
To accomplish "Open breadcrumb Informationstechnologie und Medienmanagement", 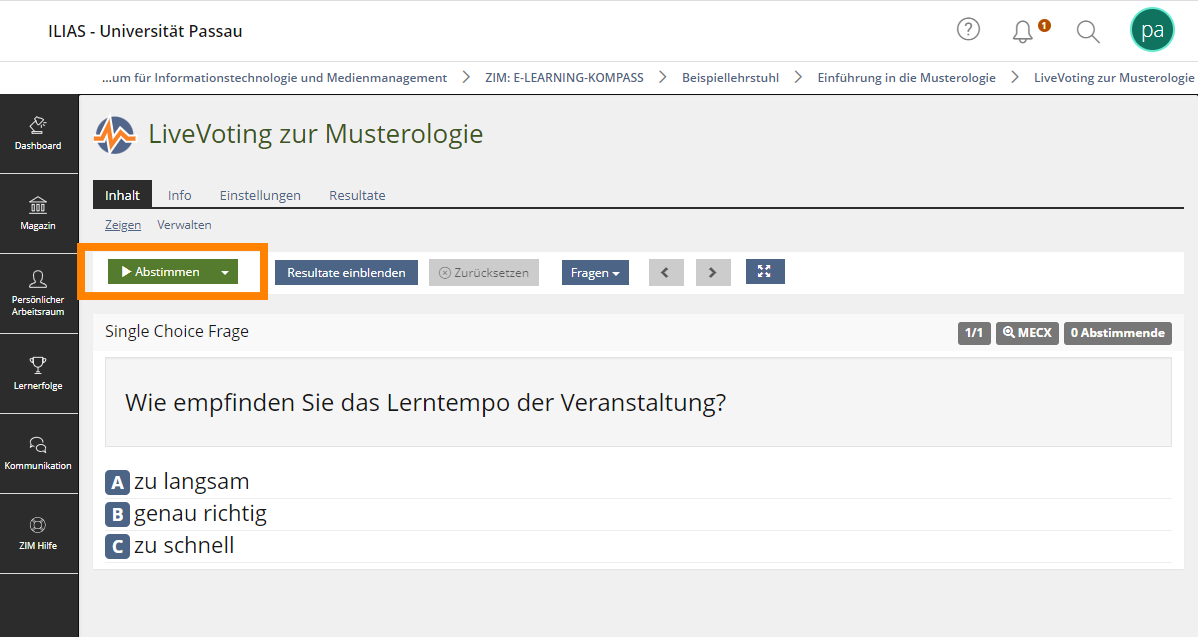I will 274,78.
